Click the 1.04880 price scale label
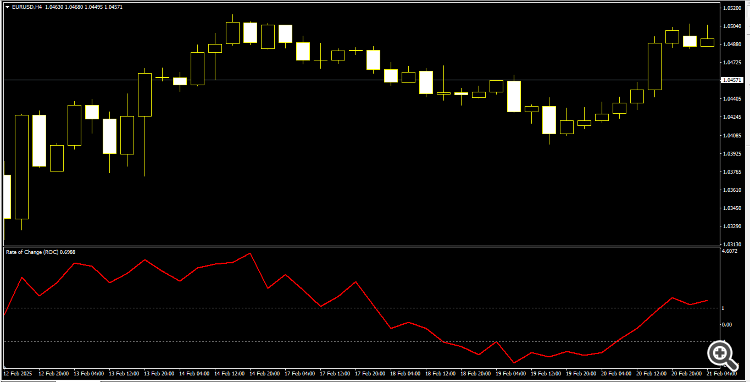 732,44
